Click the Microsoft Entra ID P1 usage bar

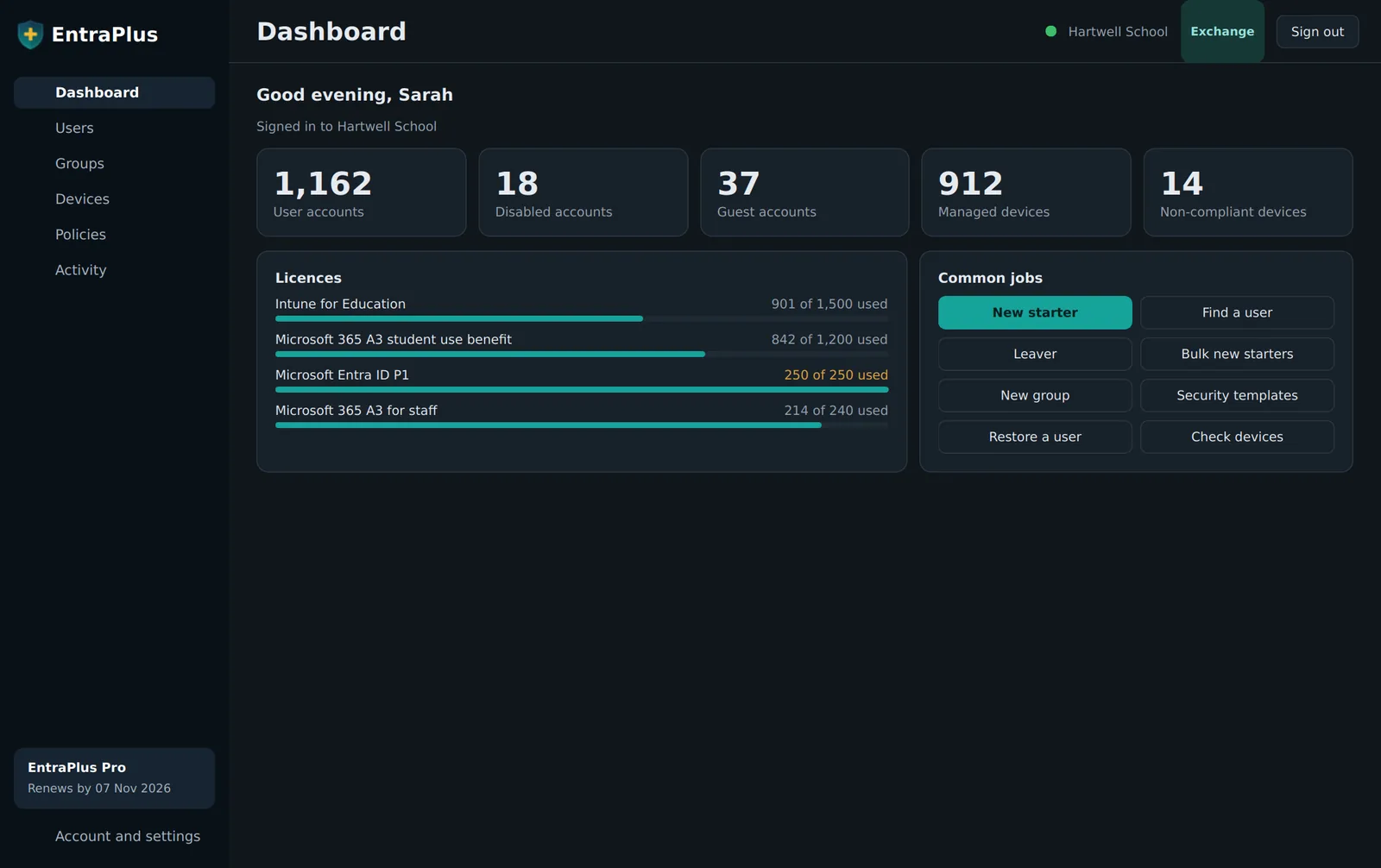[x=582, y=389]
